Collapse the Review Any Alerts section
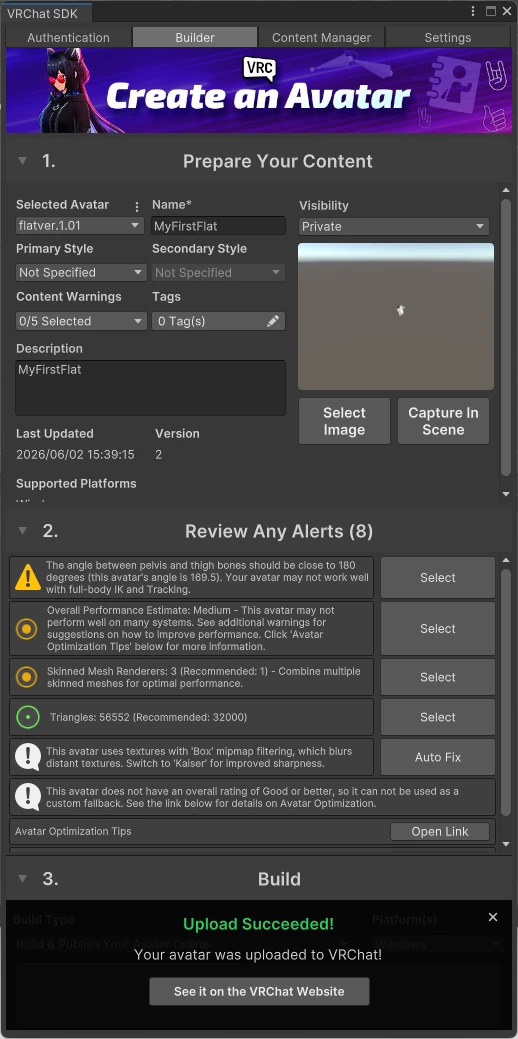The image size is (518, 1039). (x=23, y=531)
